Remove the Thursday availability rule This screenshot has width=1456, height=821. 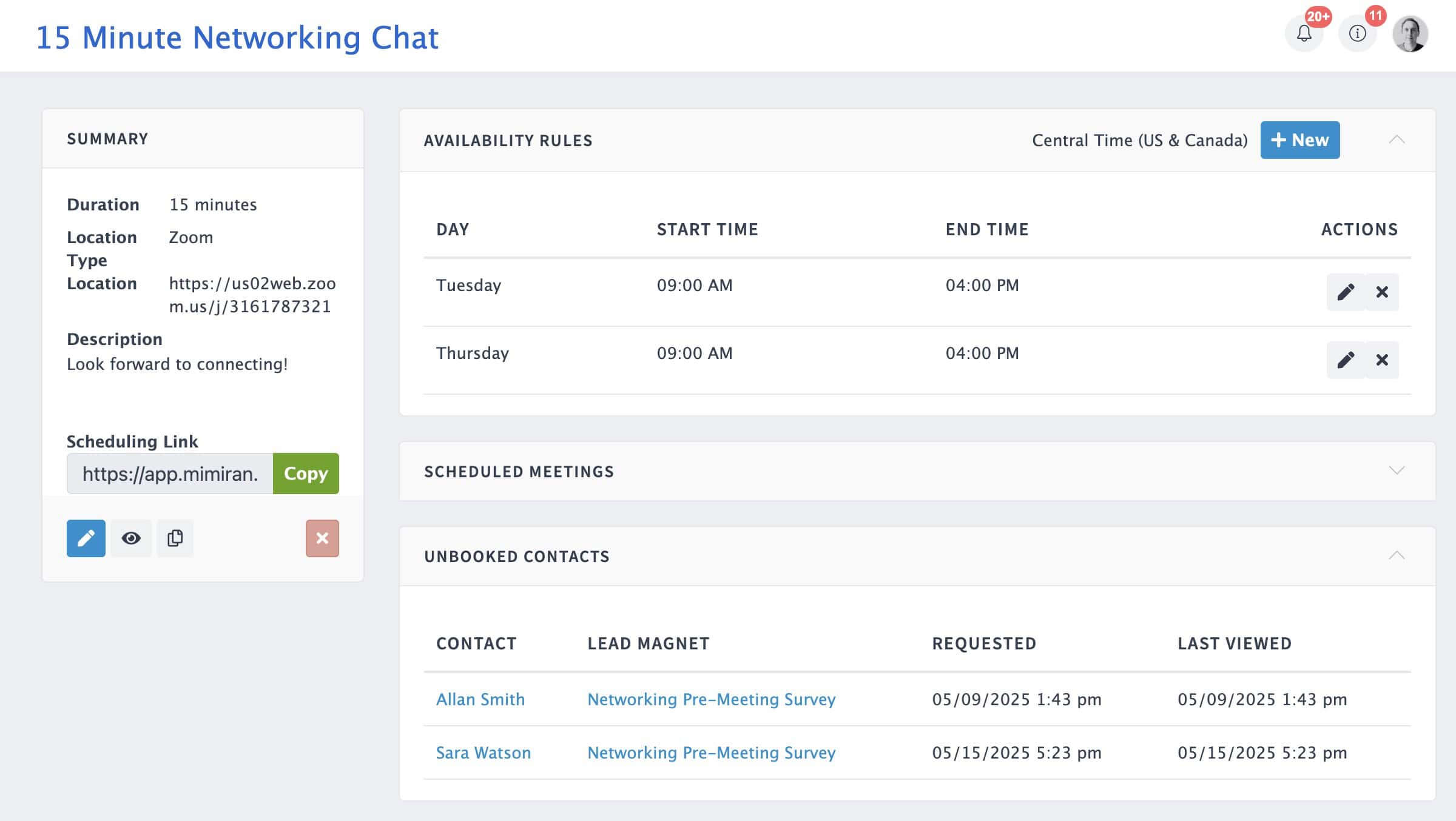(x=1382, y=360)
